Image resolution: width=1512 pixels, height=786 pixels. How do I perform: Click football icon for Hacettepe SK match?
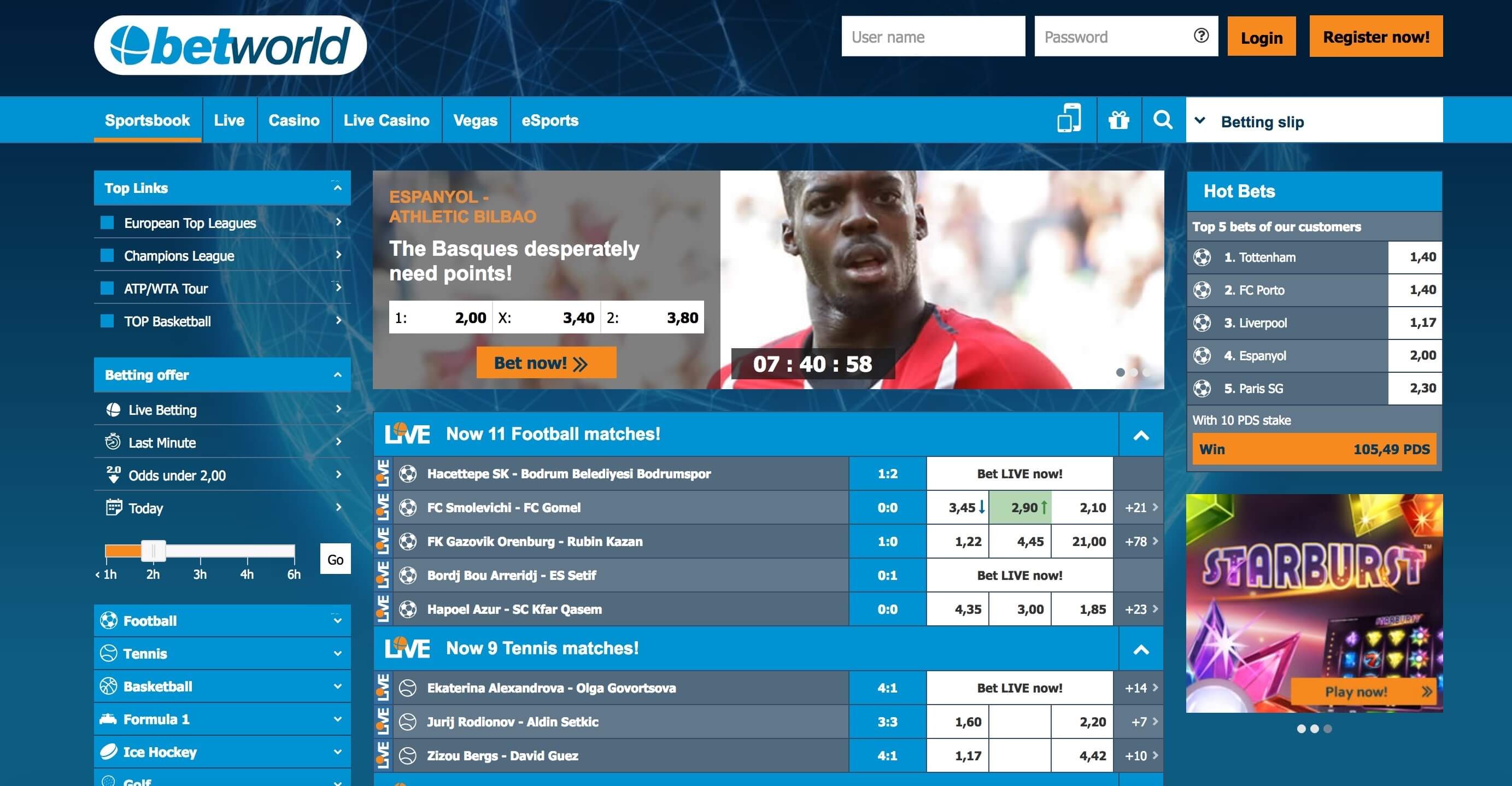pyautogui.click(x=408, y=474)
